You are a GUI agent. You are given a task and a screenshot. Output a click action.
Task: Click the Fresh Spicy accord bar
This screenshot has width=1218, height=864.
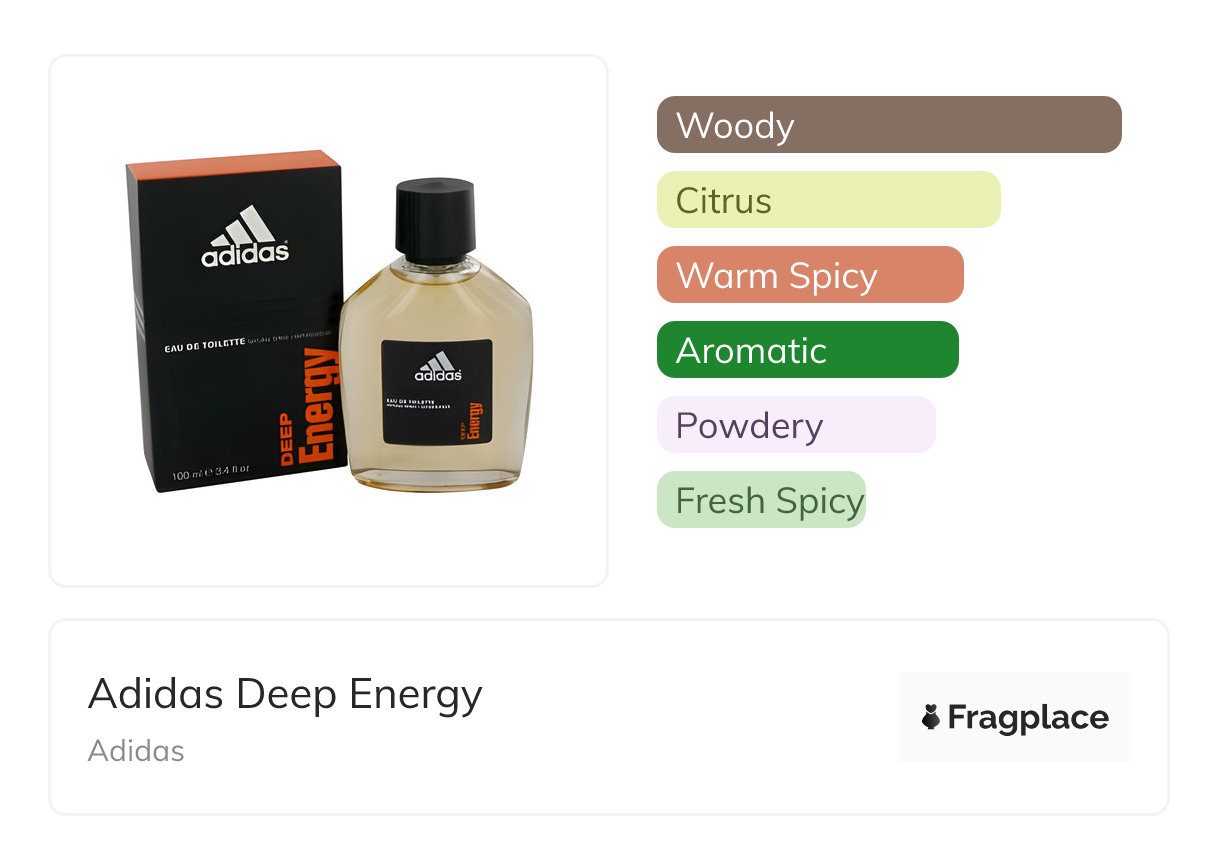tap(761, 500)
